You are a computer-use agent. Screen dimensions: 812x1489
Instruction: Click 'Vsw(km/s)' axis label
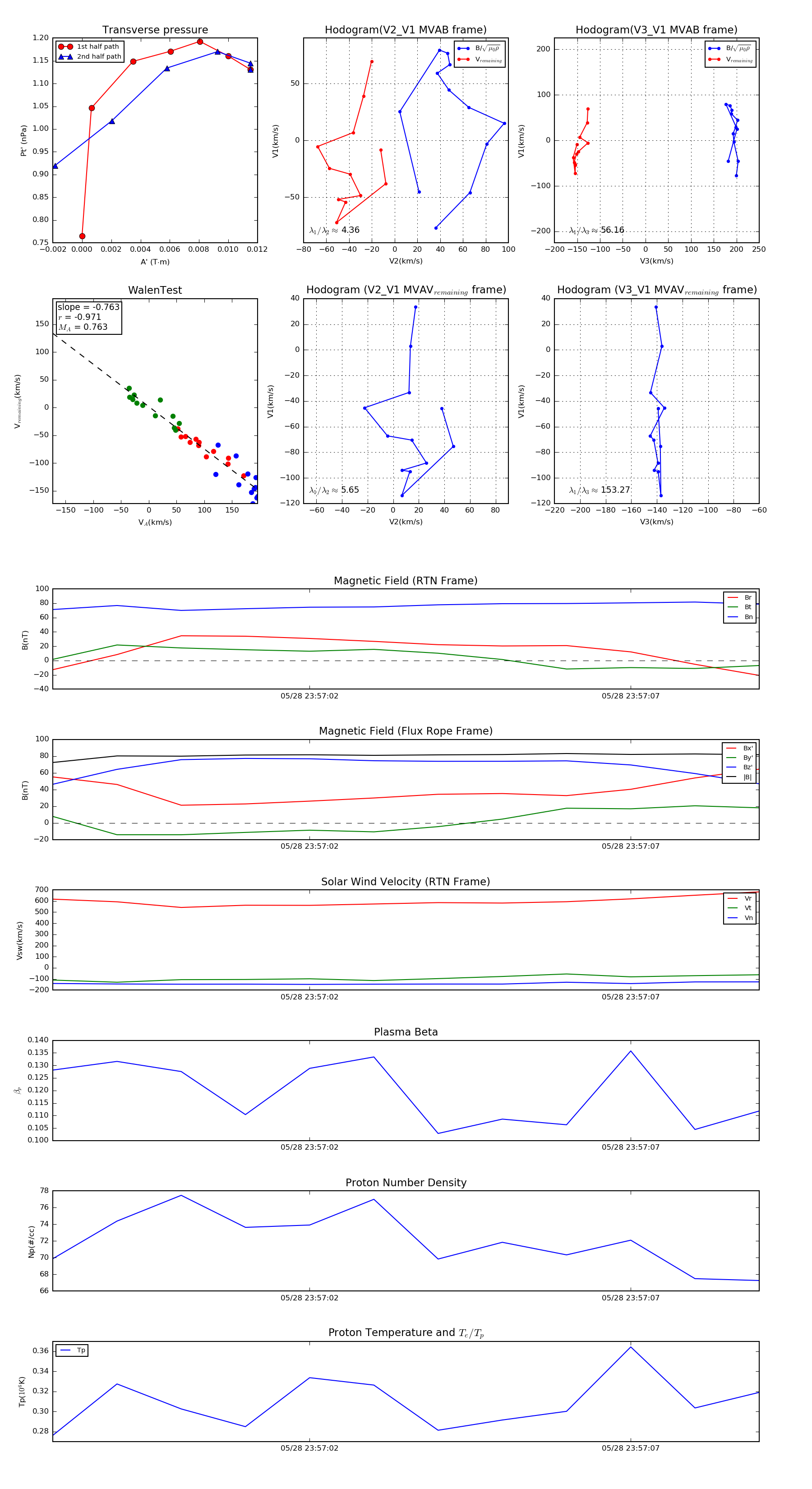[20, 940]
